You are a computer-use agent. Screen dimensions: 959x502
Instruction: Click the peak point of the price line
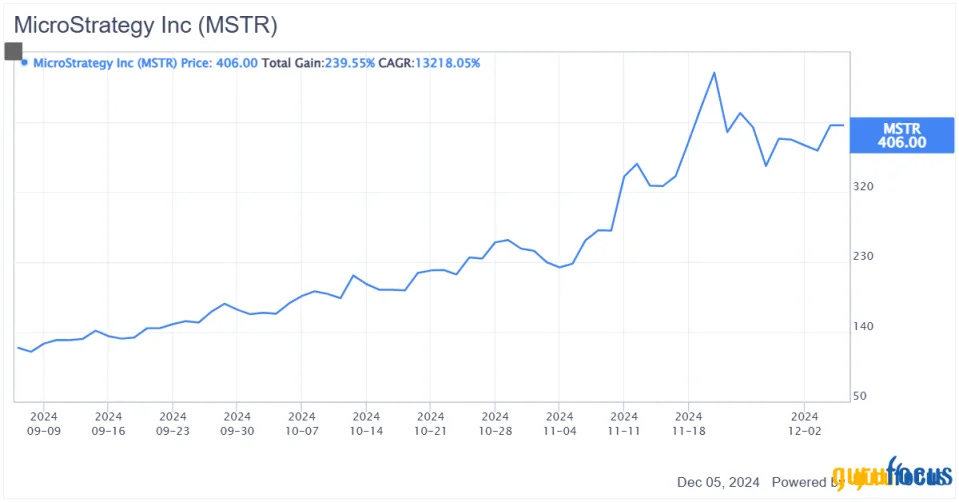[714, 73]
